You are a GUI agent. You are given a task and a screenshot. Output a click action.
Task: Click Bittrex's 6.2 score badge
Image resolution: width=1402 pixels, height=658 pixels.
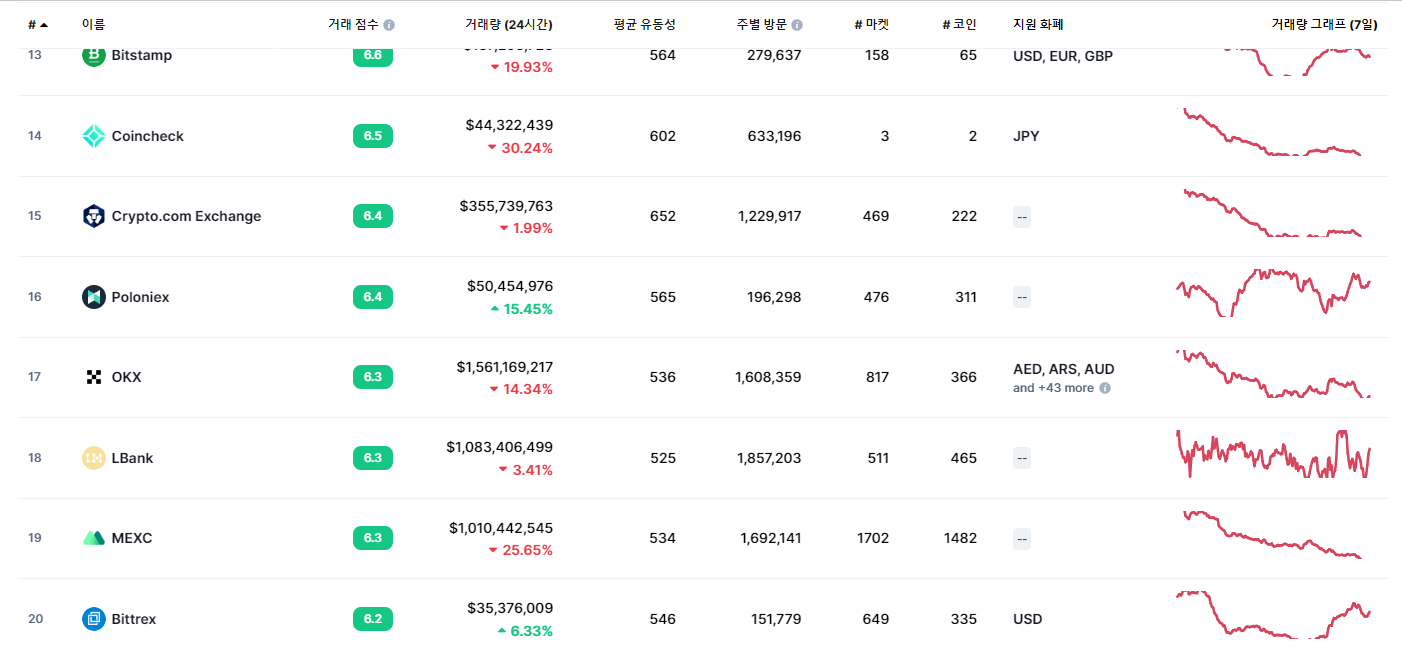[373, 619]
